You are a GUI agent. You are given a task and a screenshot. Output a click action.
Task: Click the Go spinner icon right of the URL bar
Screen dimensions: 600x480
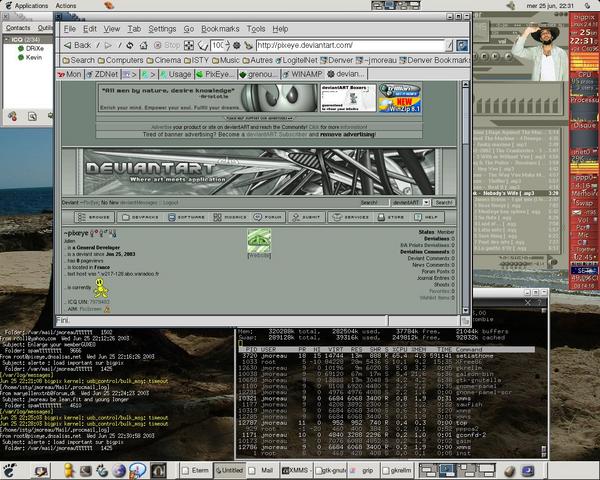coord(462,46)
